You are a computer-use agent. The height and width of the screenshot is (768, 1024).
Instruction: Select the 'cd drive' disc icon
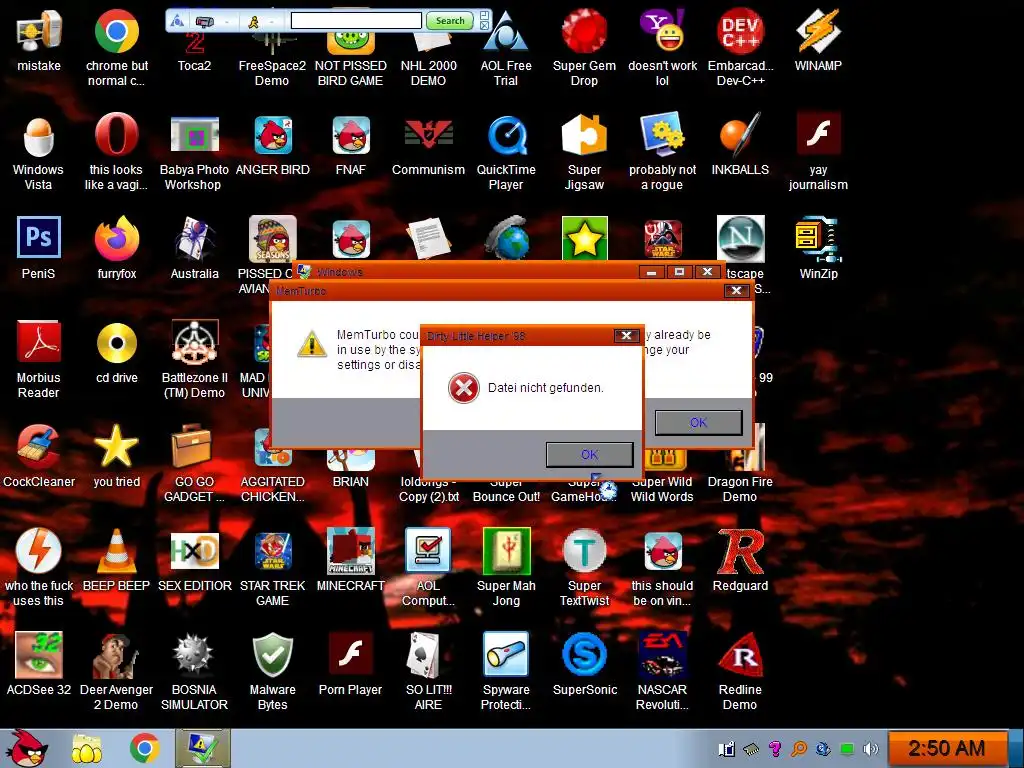click(x=116, y=351)
